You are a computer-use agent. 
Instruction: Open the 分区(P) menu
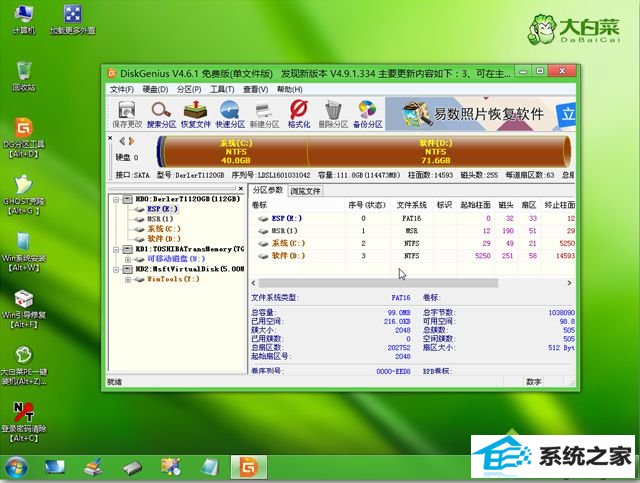pos(189,89)
